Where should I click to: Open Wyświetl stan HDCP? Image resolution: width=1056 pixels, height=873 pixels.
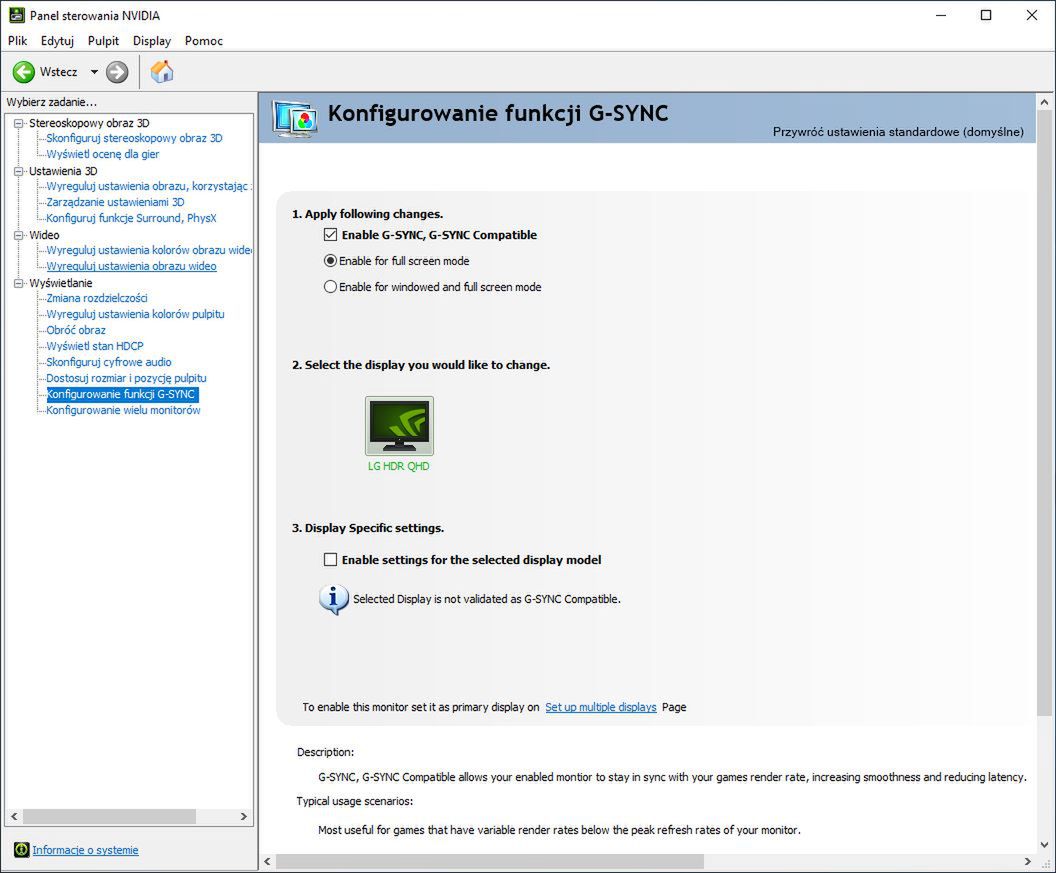coord(95,346)
